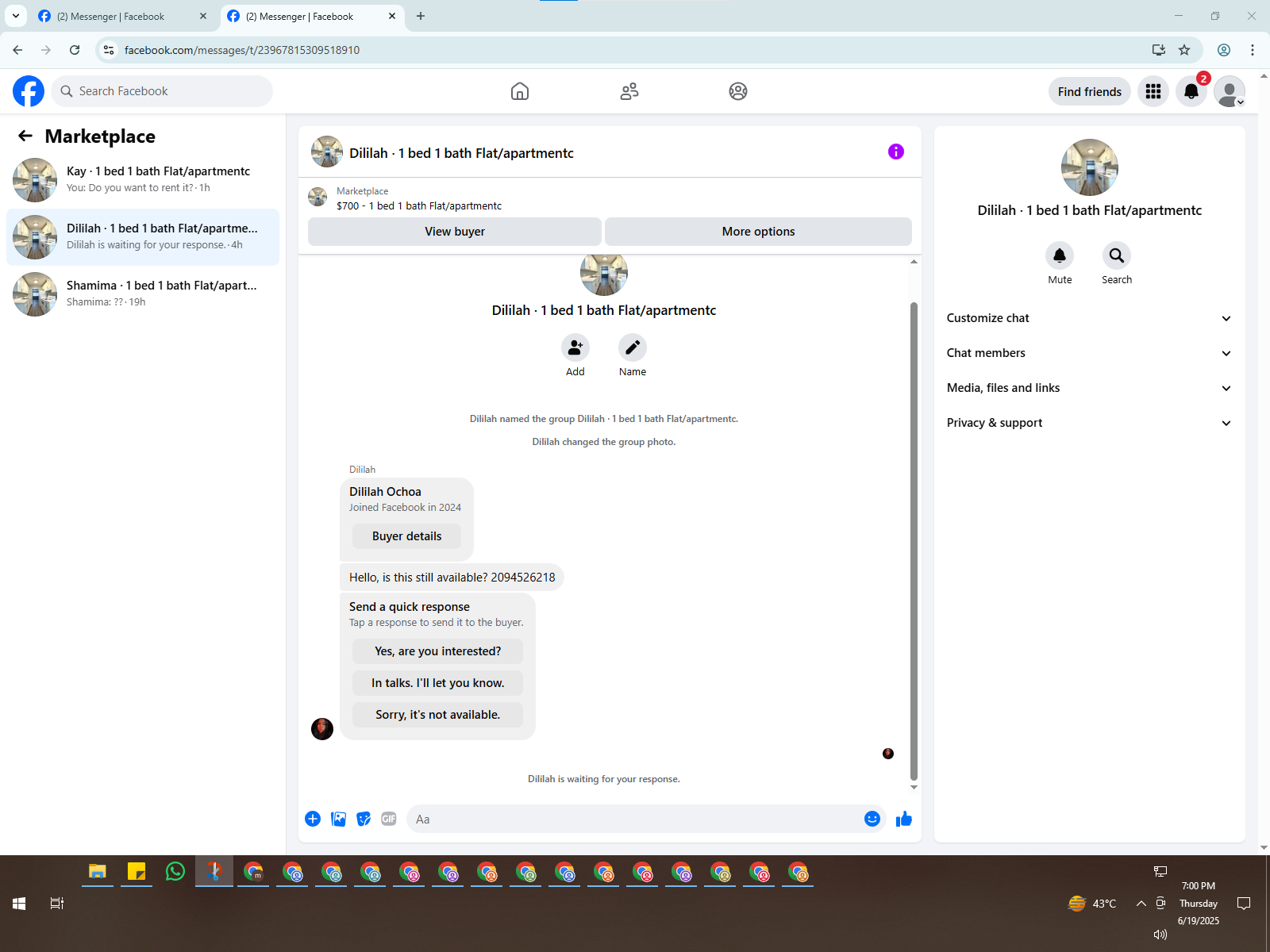Switch to the first Messenger browser tab
Image resolution: width=1270 pixels, height=952 pixels.
[121, 16]
